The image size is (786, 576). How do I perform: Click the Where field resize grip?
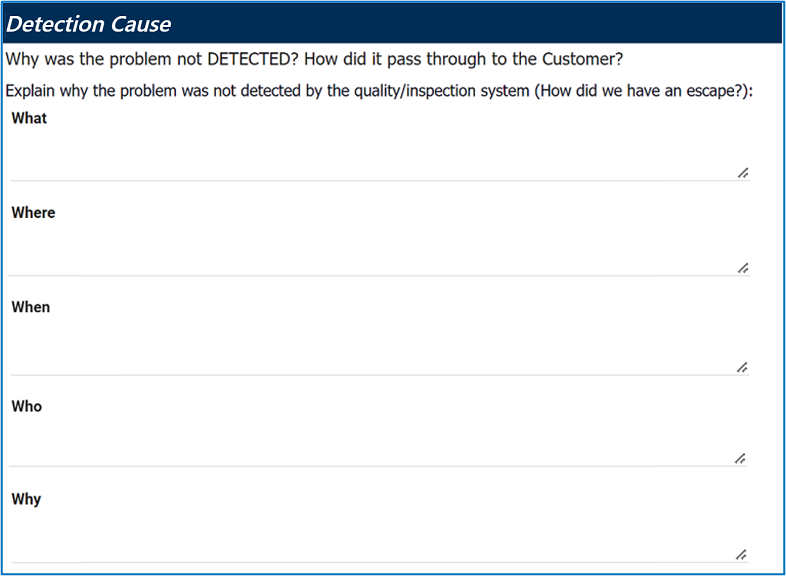pyautogui.click(x=742, y=268)
